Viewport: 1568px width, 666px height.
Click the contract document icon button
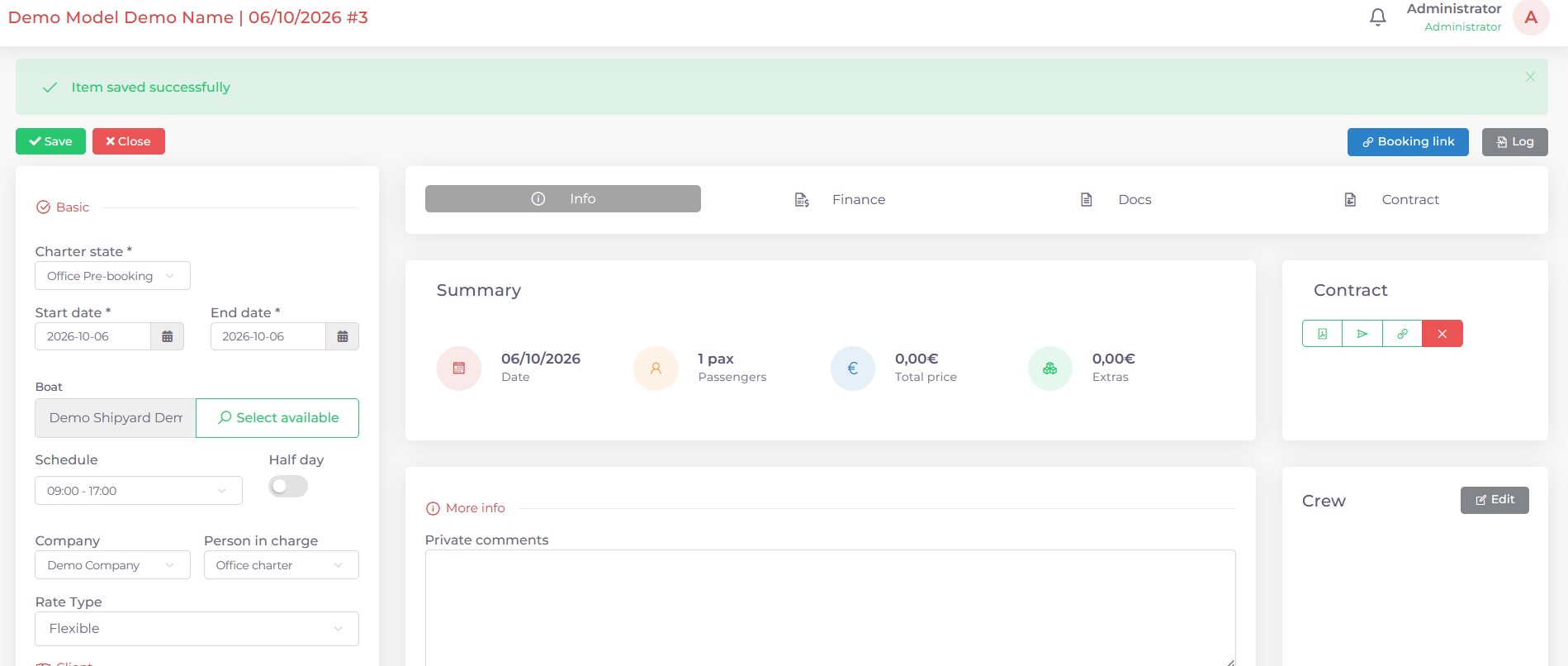1322,334
